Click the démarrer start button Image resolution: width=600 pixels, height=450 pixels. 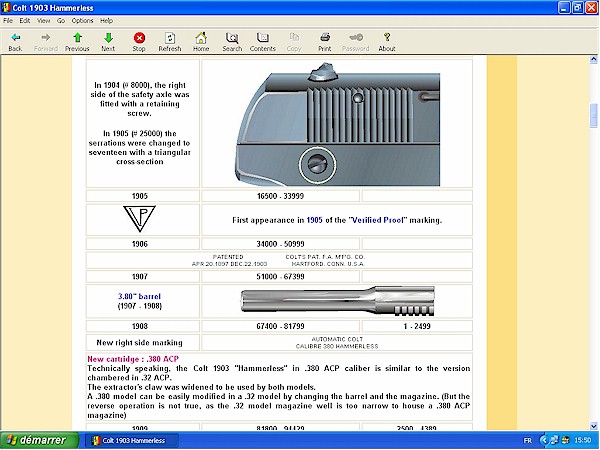point(39,440)
